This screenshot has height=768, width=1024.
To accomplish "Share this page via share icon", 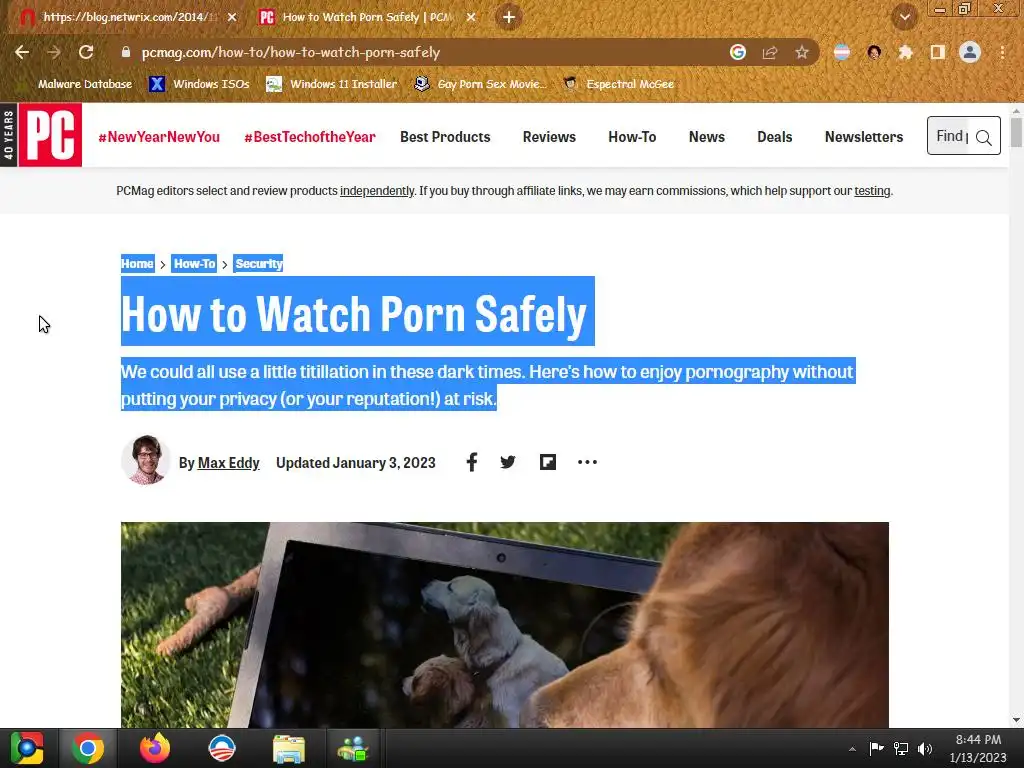I will coord(770,52).
